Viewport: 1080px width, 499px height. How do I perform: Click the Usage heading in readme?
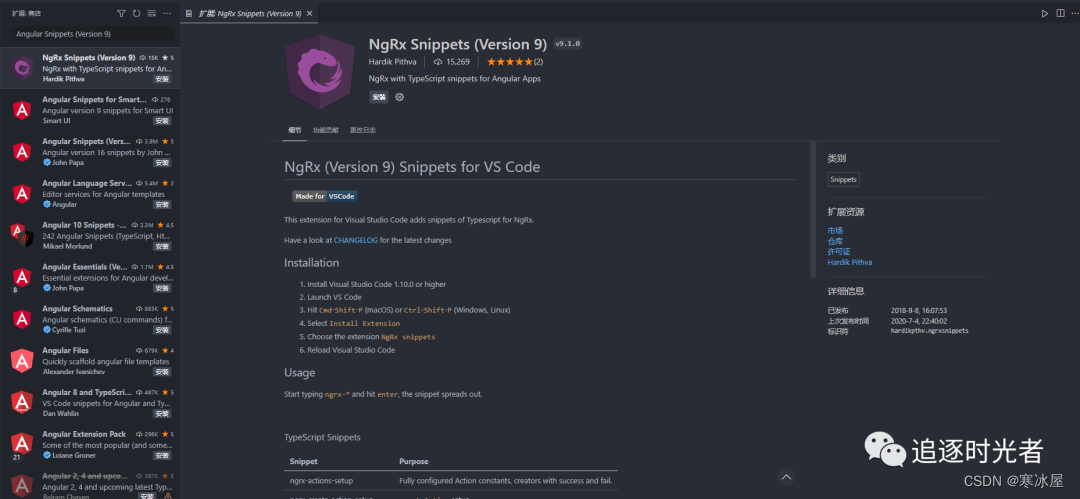(300, 373)
